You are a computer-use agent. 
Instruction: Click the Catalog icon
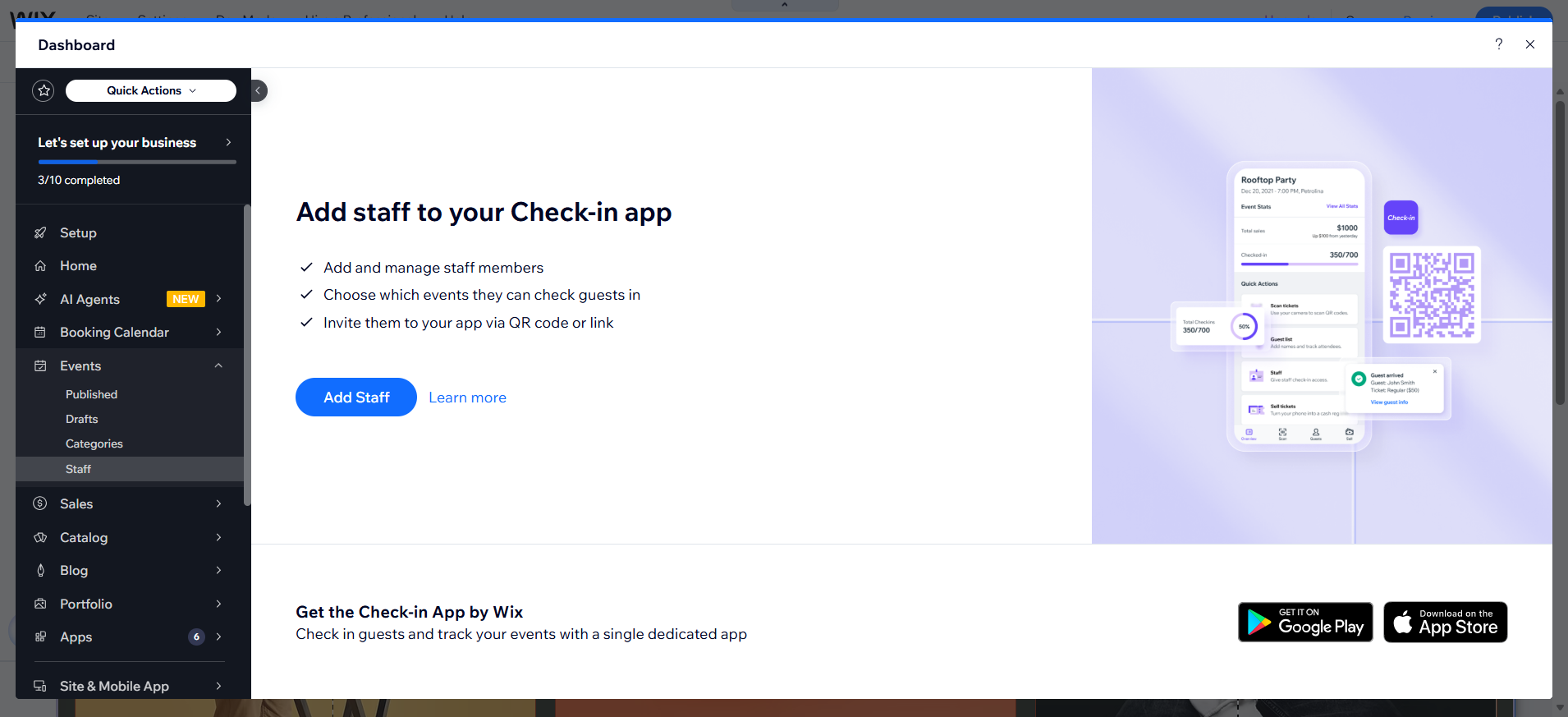click(40, 537)
